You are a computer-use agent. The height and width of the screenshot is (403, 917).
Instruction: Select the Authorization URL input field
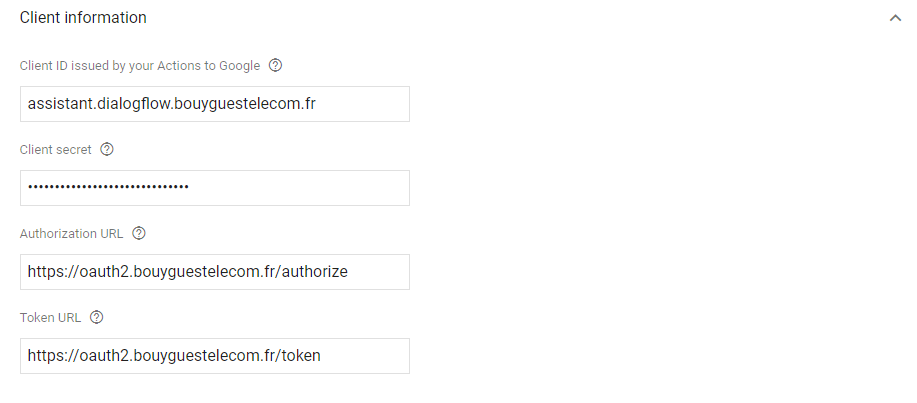tap(378, 272)
